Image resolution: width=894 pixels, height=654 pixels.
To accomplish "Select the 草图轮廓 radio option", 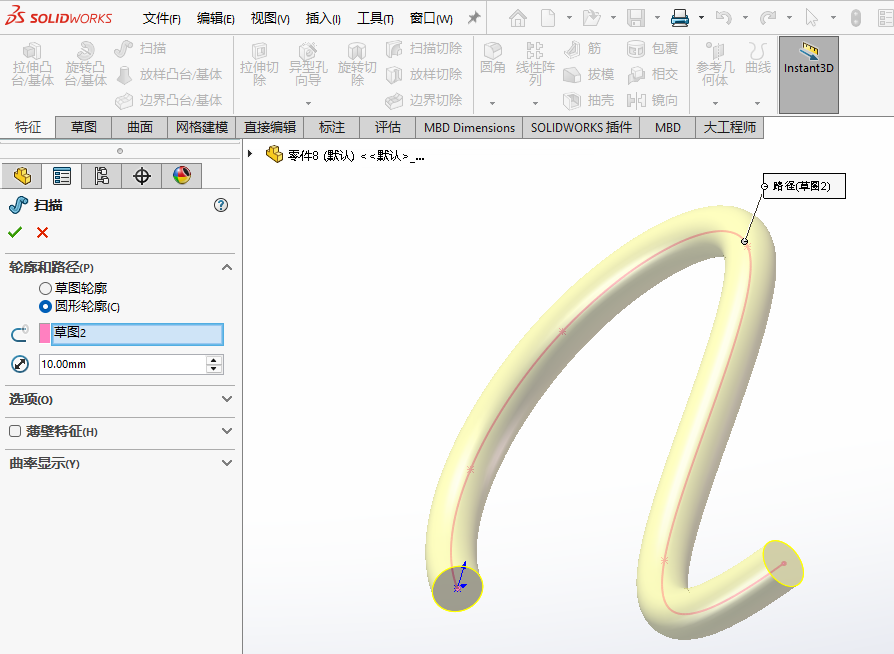I will click(45, 288).
